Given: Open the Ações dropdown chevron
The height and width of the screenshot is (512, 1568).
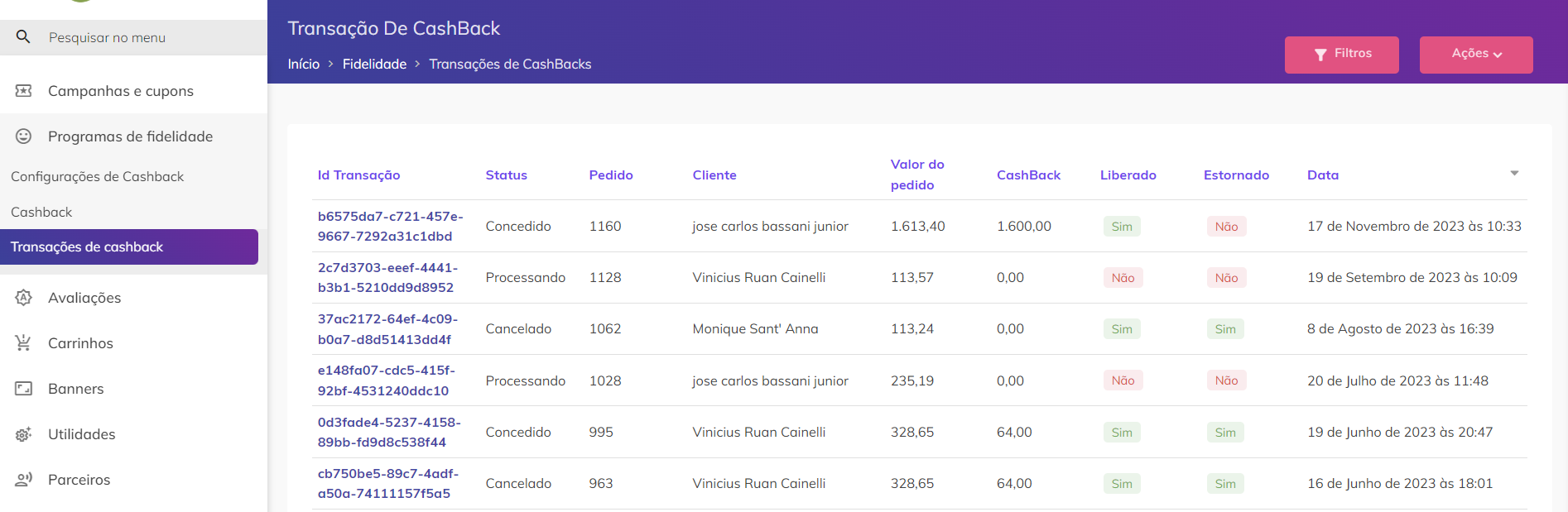Looking at the screenshot, I should pos(1498,55).
